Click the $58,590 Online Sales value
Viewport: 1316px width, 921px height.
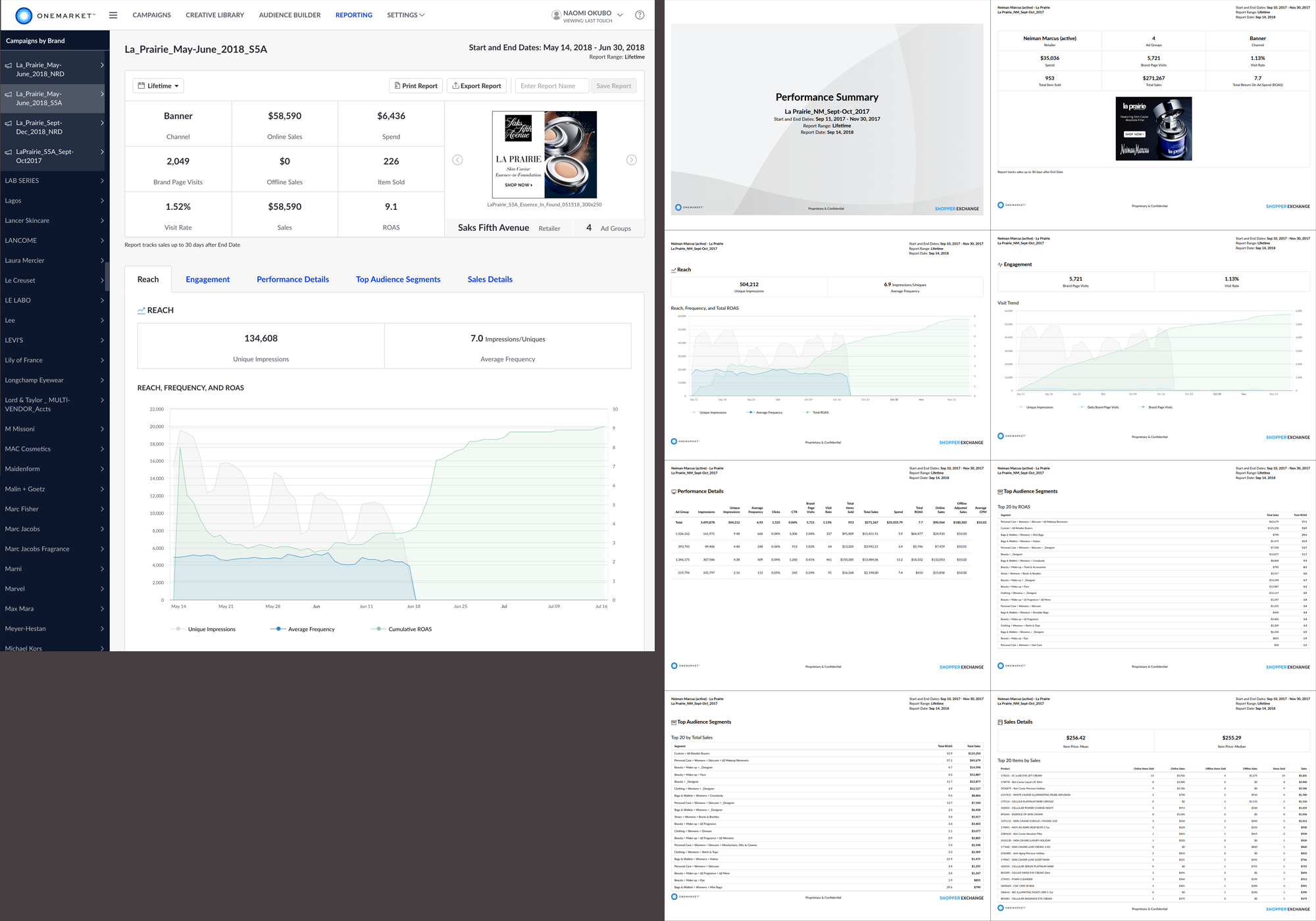(x=284, y=116)
